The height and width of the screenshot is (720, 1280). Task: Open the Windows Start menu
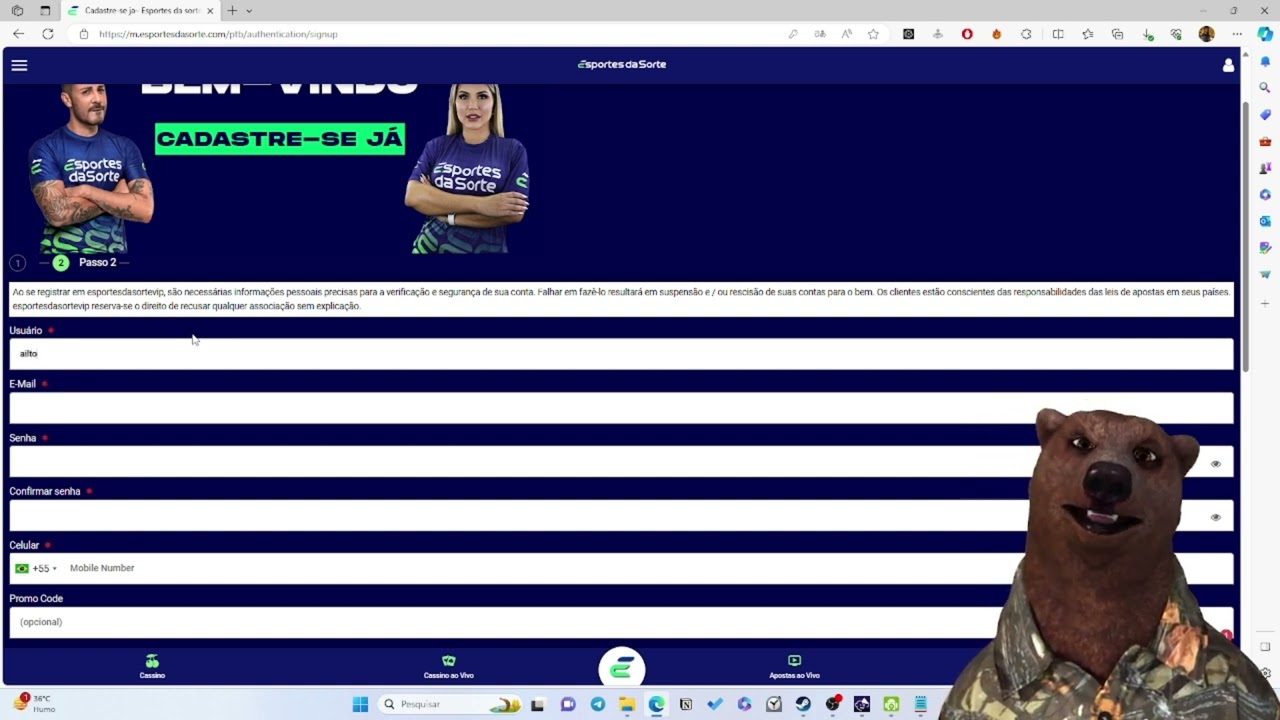pos(360,704)
